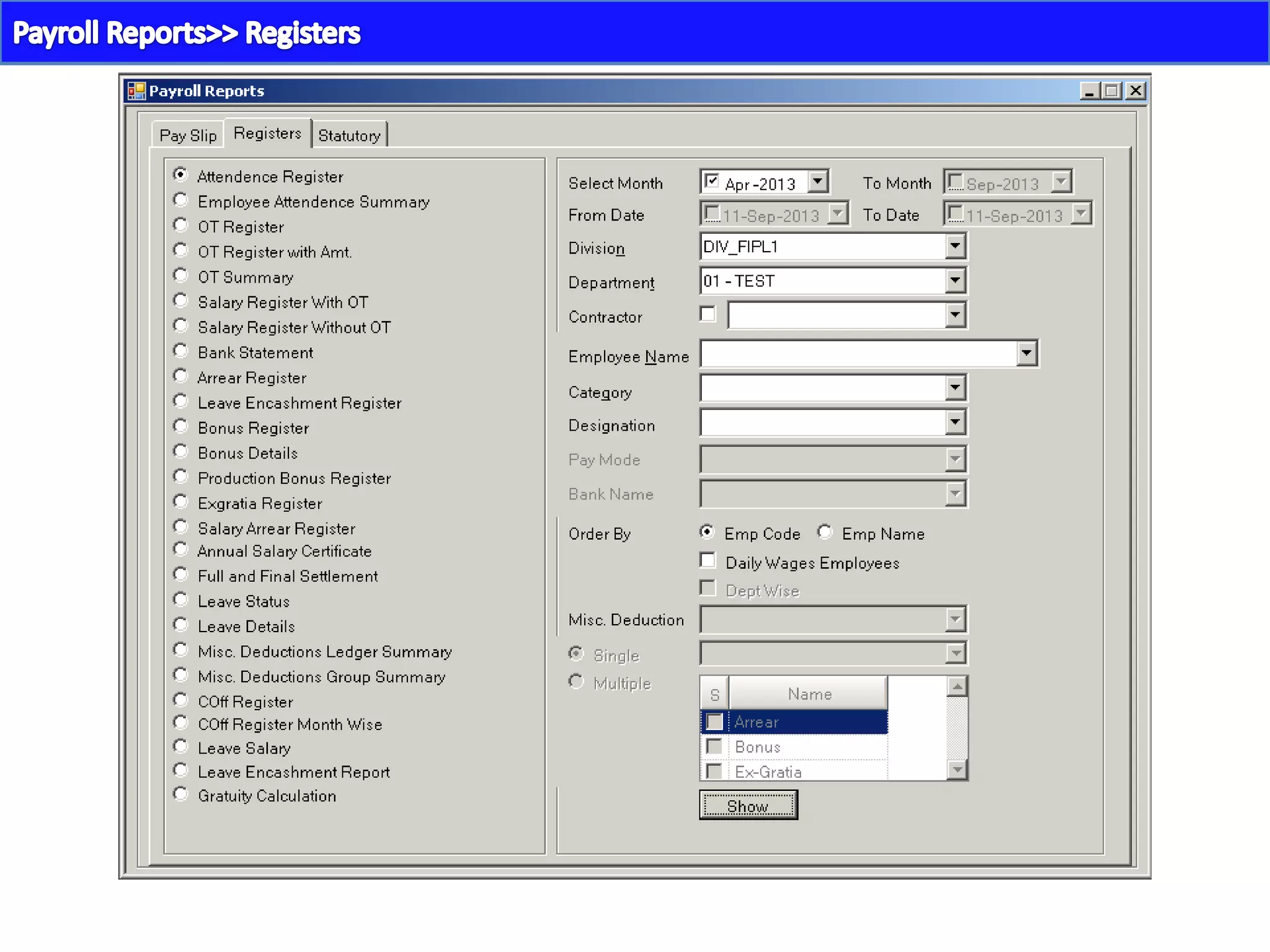
Task: Enable the Daily Wages Employees checkbox
Action: click(x=708, y=560)
